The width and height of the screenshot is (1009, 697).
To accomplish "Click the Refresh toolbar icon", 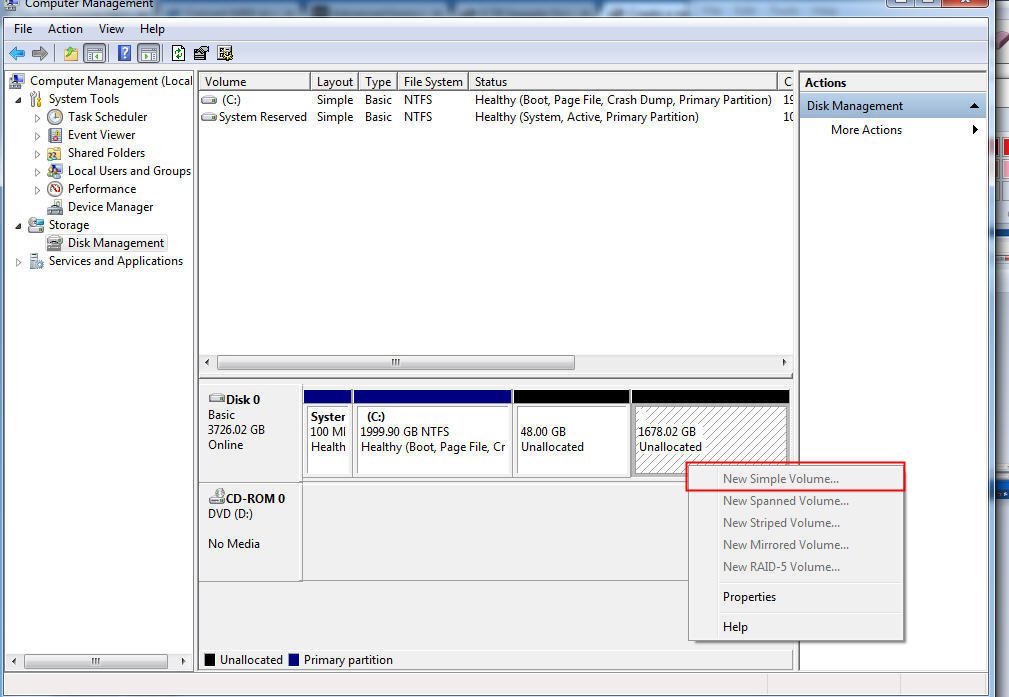I will 178,53.
